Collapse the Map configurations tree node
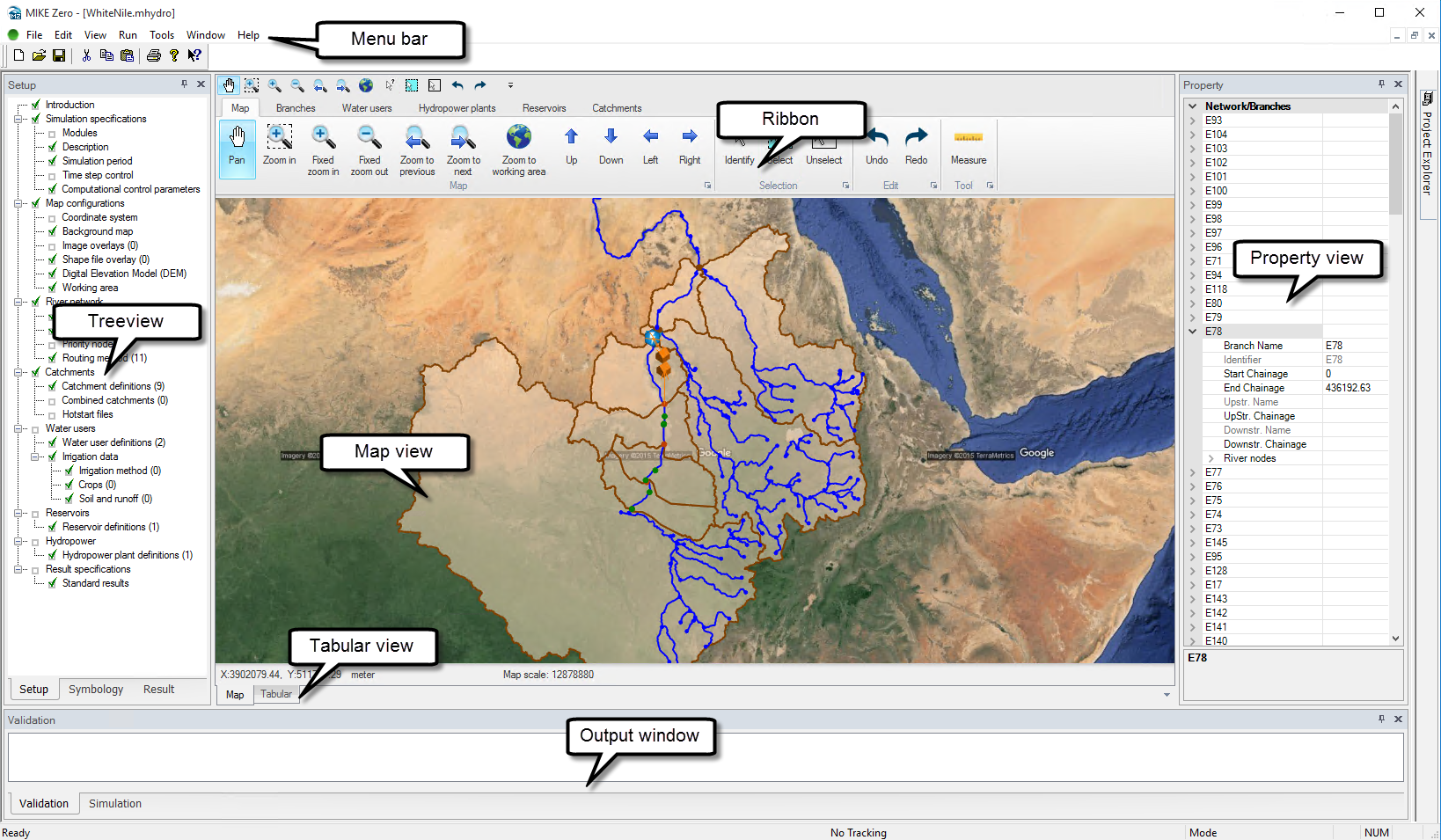Screen dimensions: 1441x840 point(18,203)
